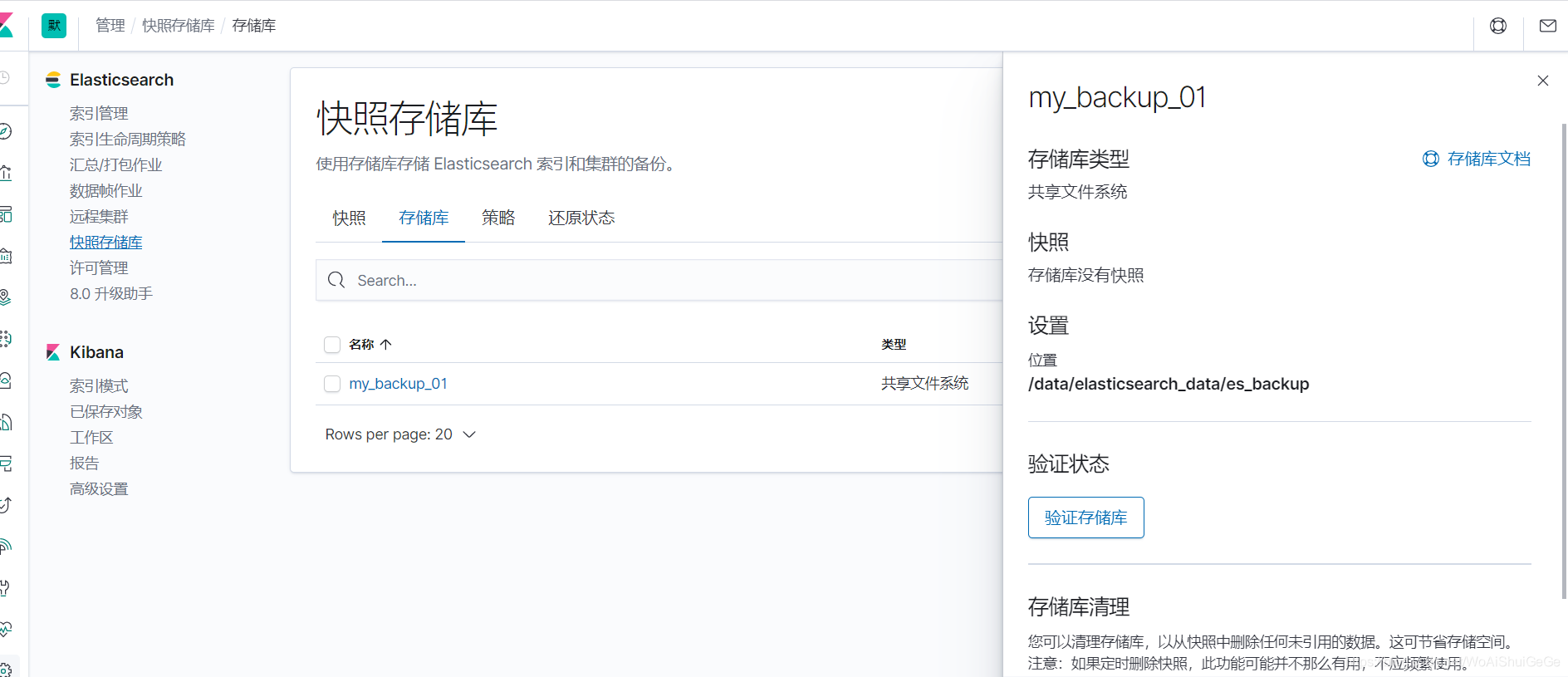Open 高级设置 under Kibana
The image size is (1568, 677).
click(99, 488)
